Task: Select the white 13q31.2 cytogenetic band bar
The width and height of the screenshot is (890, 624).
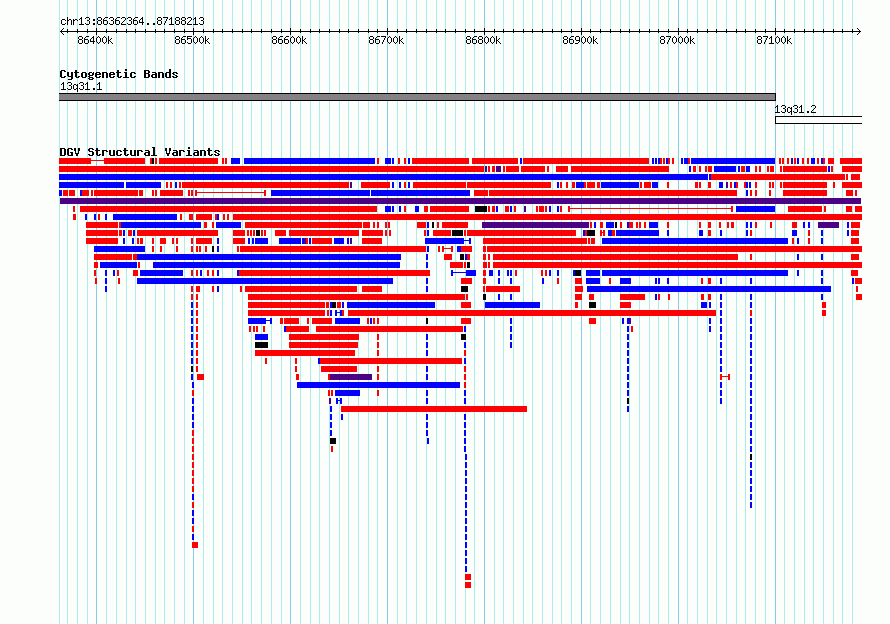Action: pos(818,120)
